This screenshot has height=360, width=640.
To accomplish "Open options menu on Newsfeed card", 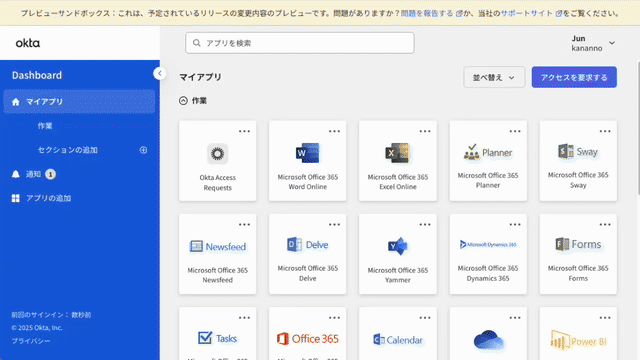I will [x=244, y=224].
